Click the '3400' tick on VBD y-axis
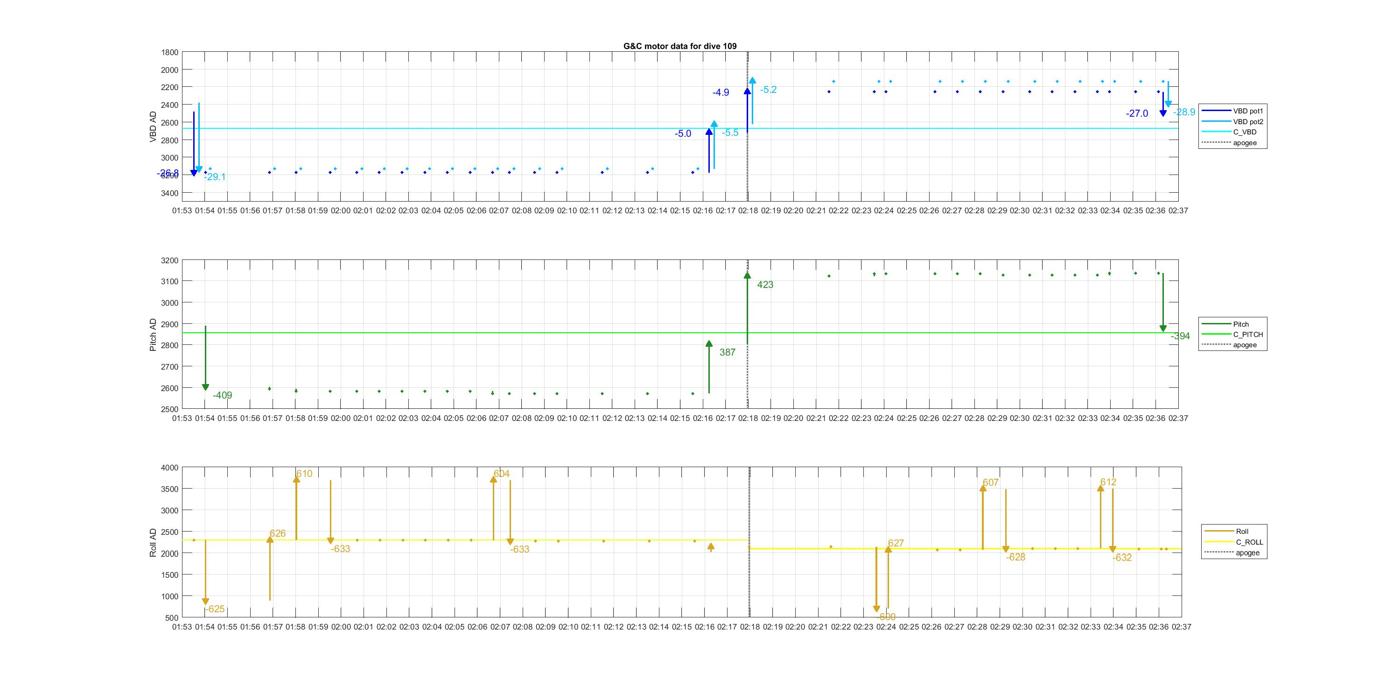The height and width of the screenshot is (693, 1400). [x=170, y=193]
